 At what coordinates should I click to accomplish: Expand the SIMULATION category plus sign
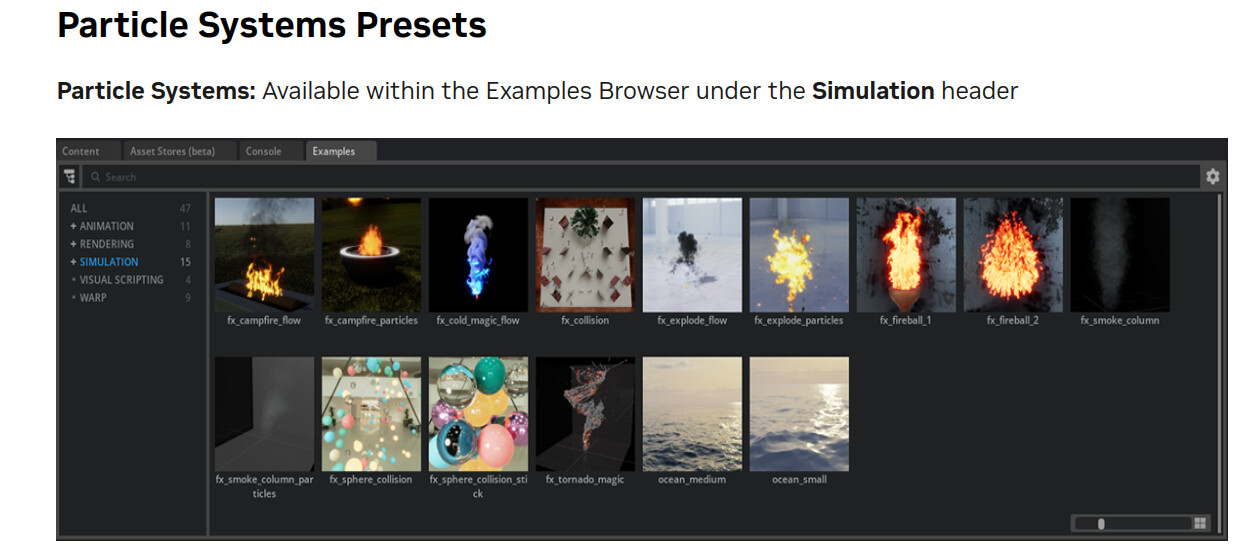(x=73, y=262)
